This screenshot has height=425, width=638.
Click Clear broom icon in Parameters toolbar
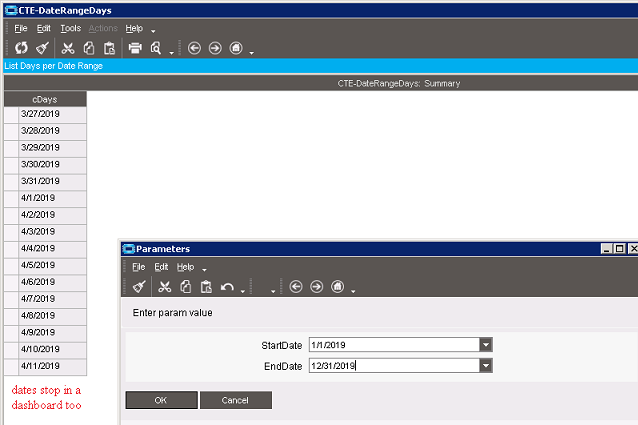pyautogui.click(x=139, y=287)
